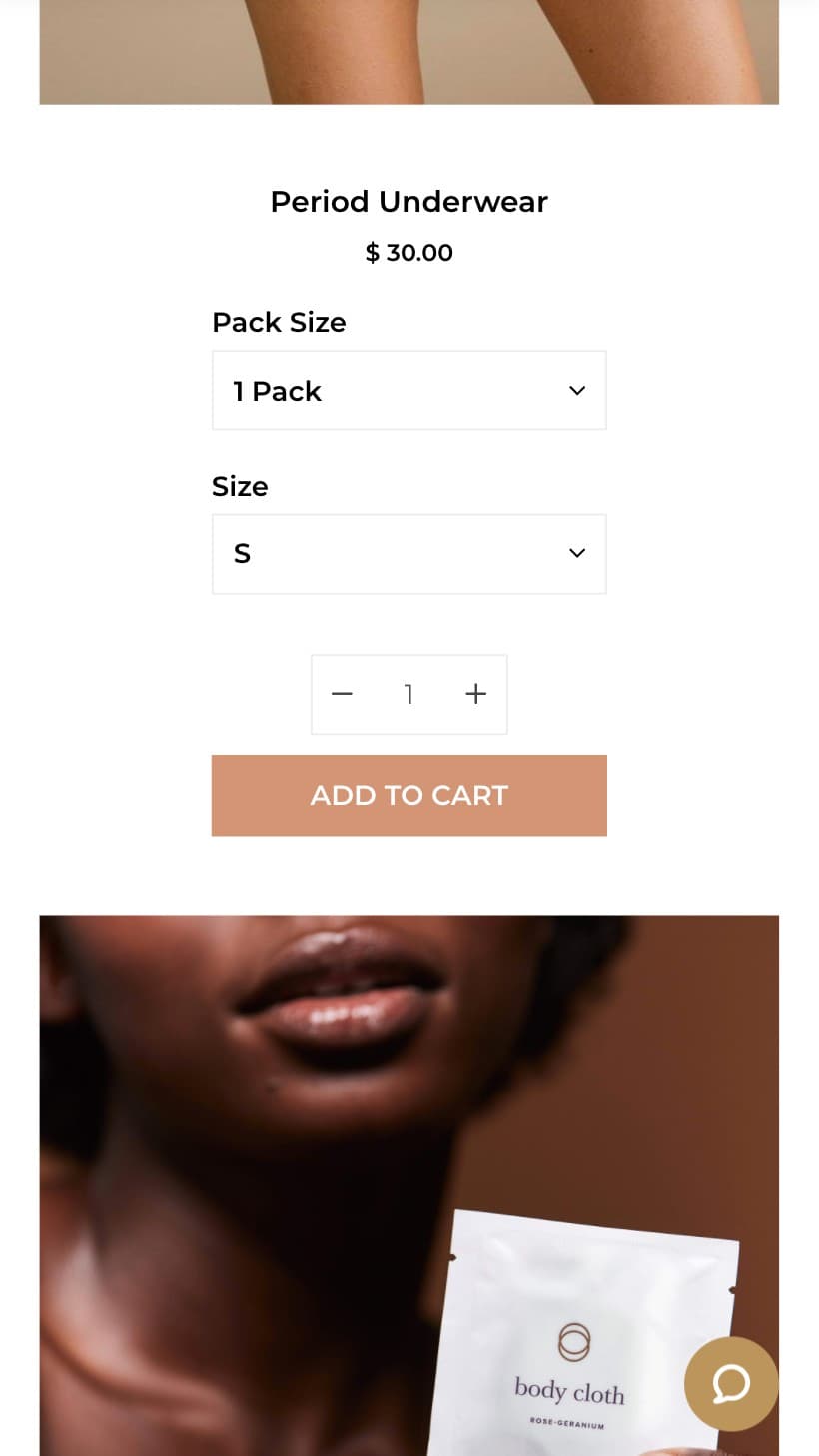Click the quantity number field
819x1456 pixels.
pos(409,694)
